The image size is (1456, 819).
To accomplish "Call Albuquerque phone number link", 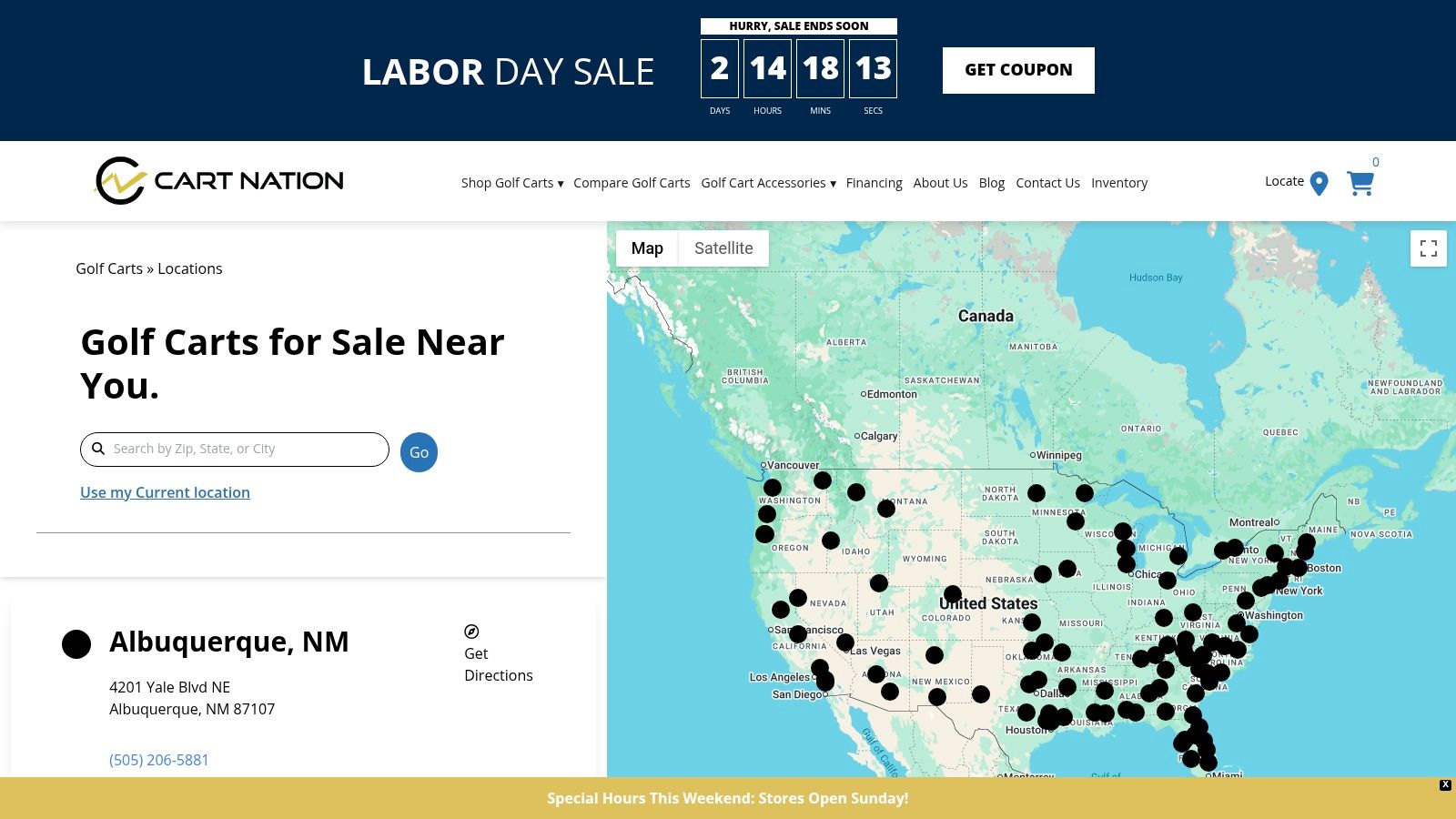I will [159, 760].
